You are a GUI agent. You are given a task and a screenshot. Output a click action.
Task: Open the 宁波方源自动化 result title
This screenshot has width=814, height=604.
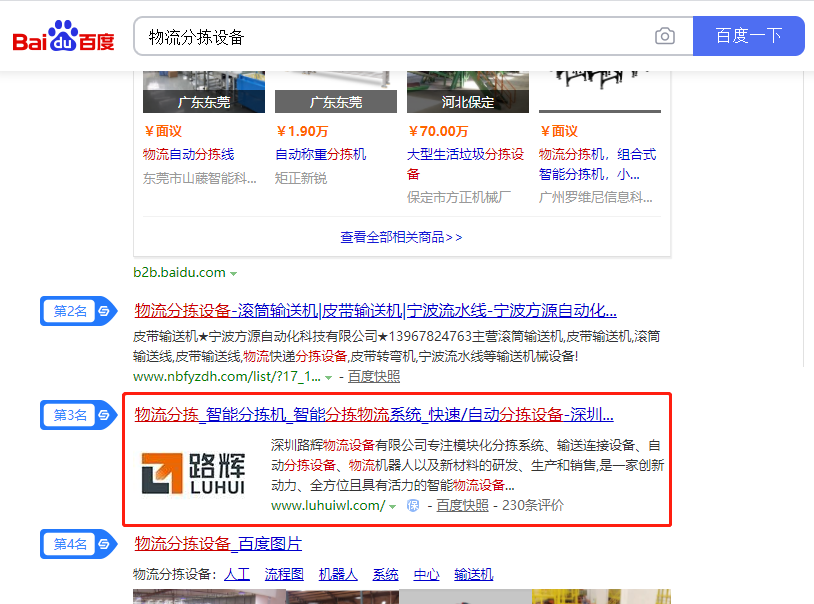tap(375, 311)
